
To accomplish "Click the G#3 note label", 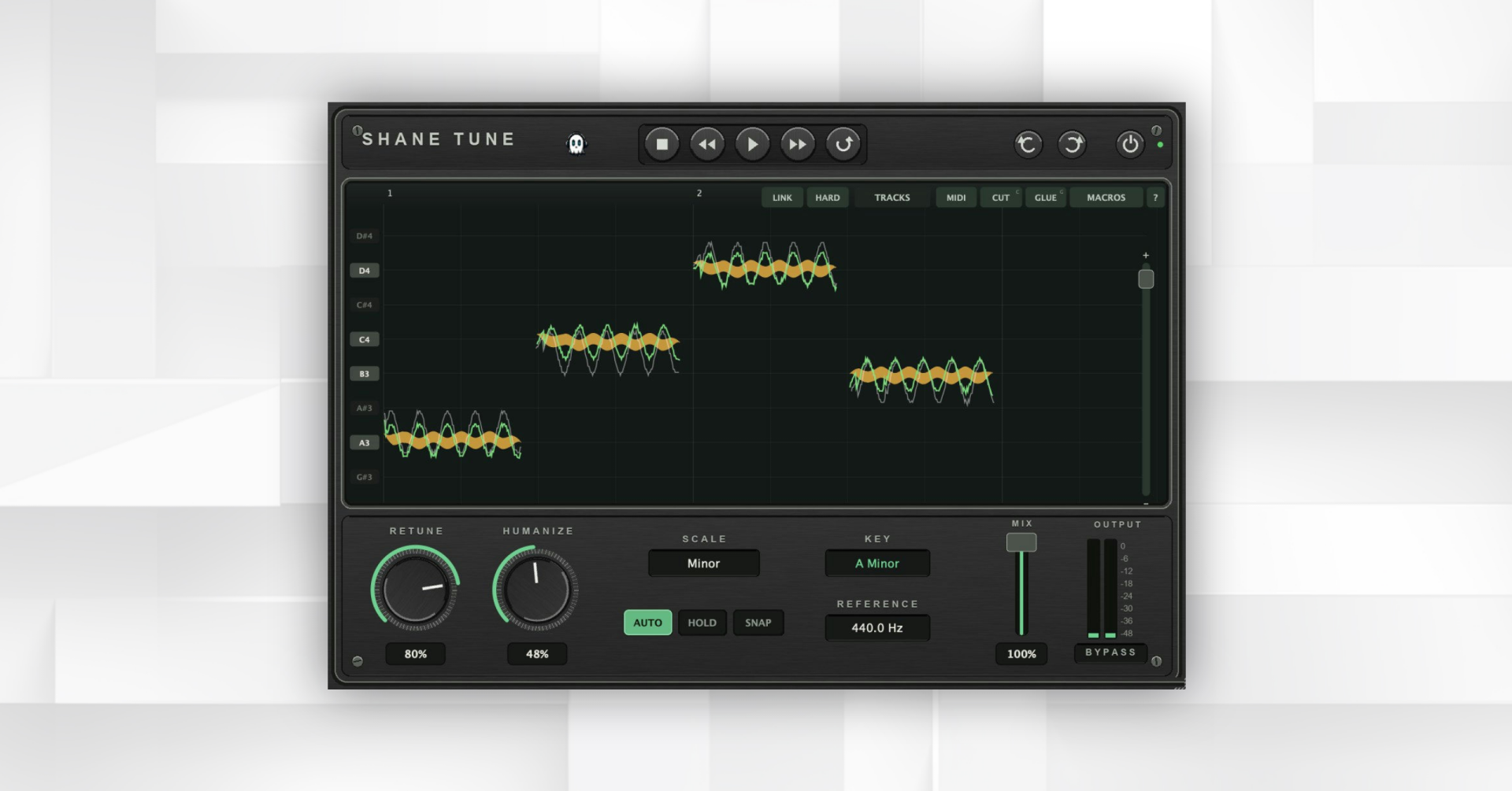I will (364, 477).
